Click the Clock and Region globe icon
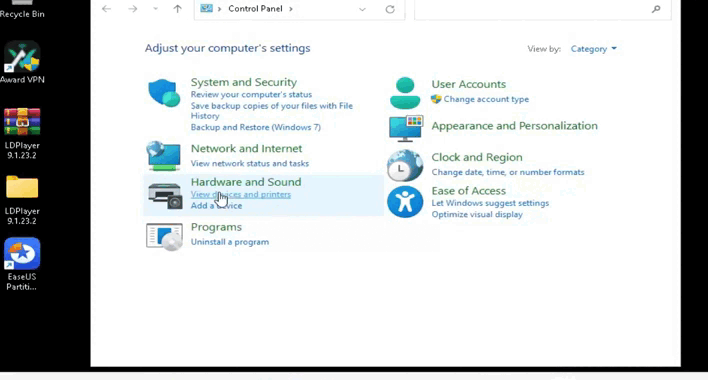The image size is (708, 380). (405, 165)
